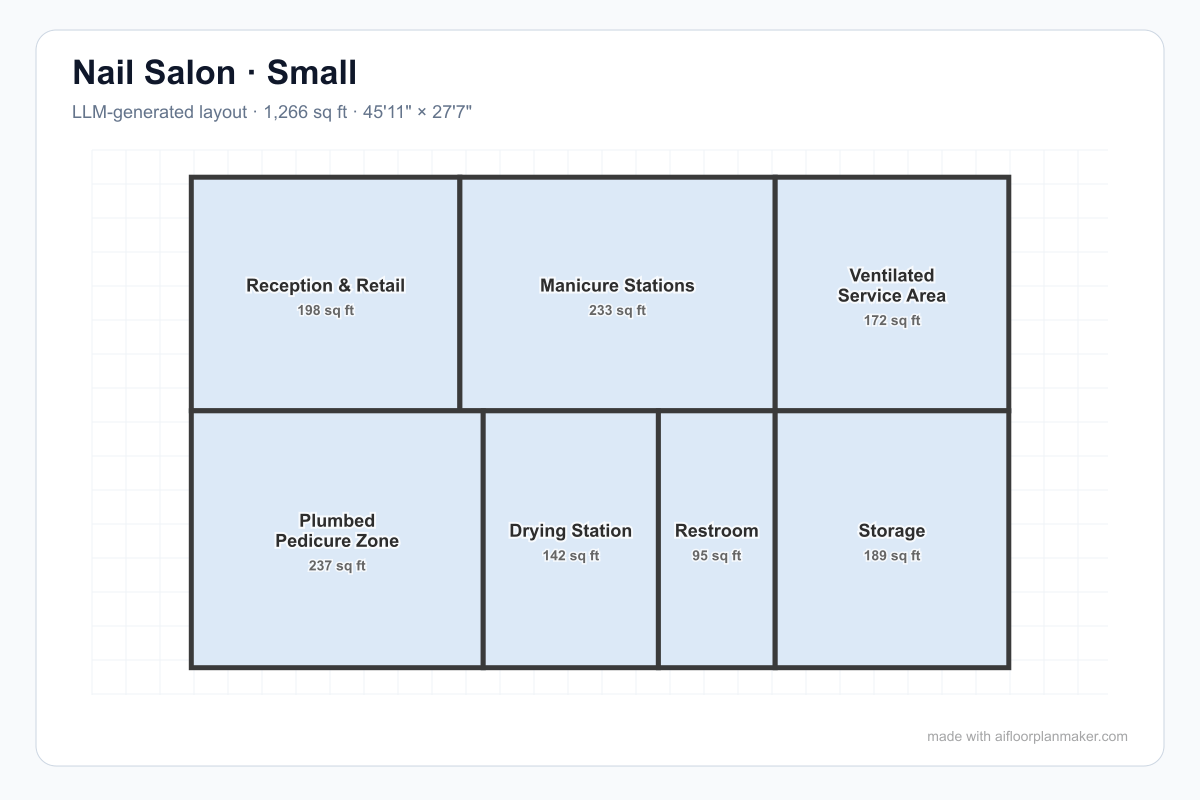Viewport: 1200px width, 800px height.
Task: Click the 198 sq ft area label
Action: tap(326, 311)
